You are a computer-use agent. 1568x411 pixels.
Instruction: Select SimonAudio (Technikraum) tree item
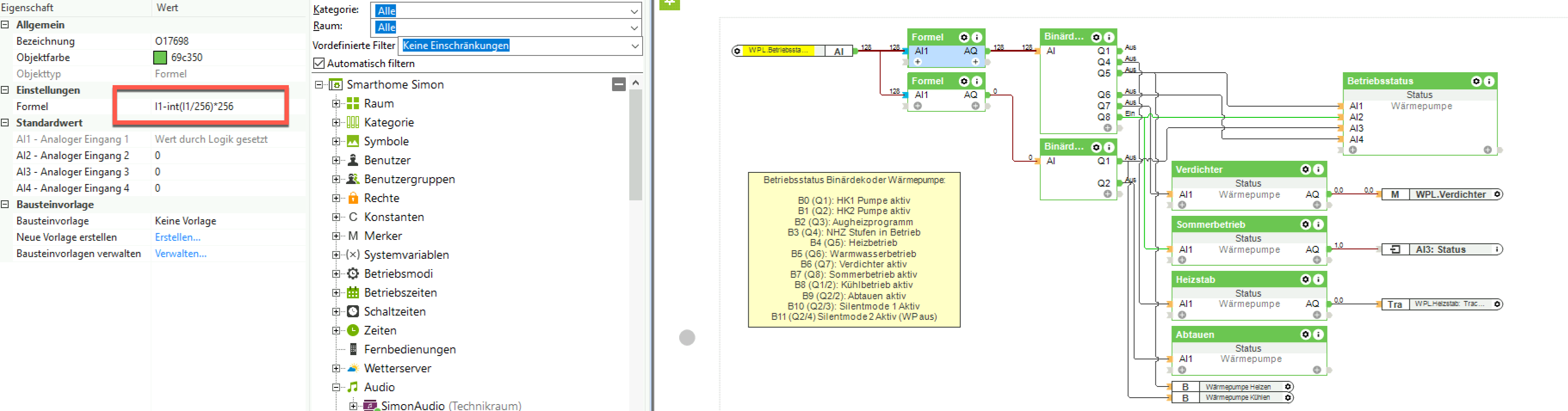(x=451, y=405)
